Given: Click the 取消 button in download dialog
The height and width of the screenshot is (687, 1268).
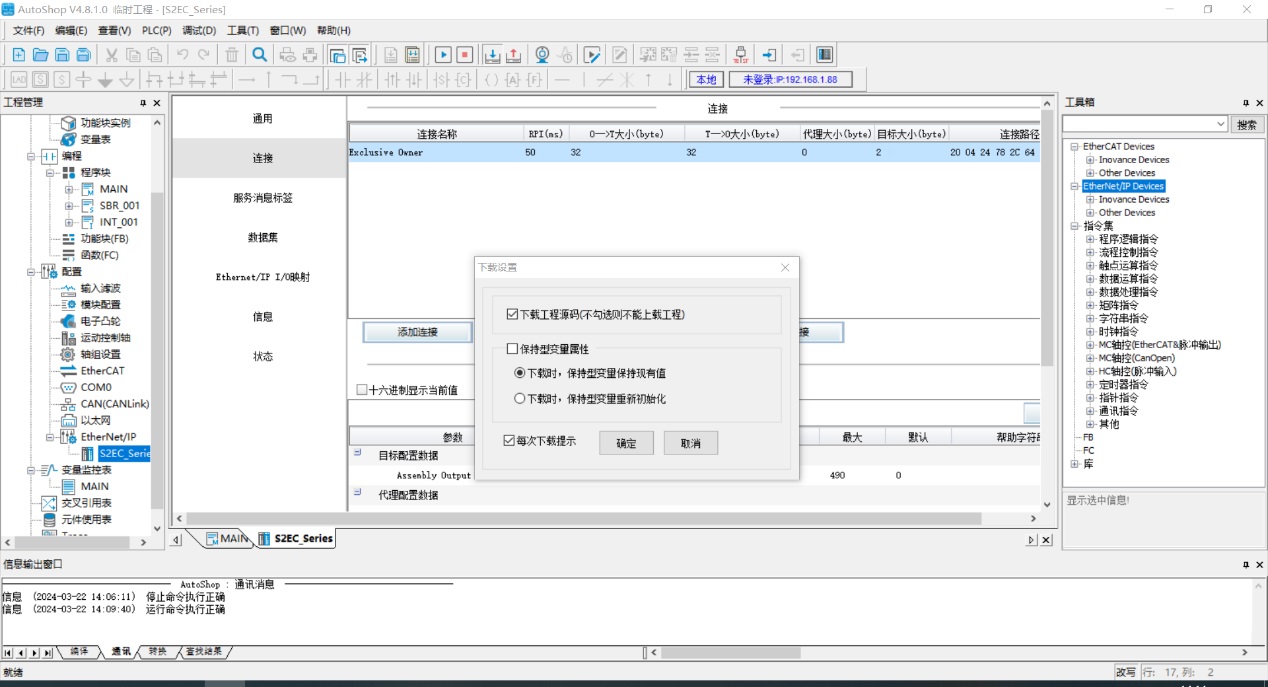Looking at the screenshot, I should (x=690, y=443).
